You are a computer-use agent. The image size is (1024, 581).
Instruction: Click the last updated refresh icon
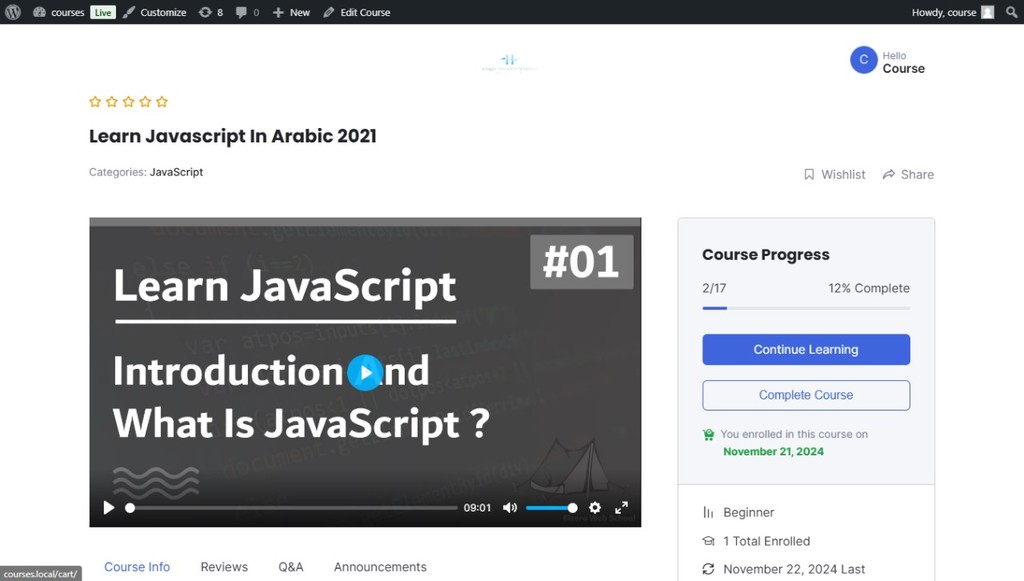click(x=709, y=569)
